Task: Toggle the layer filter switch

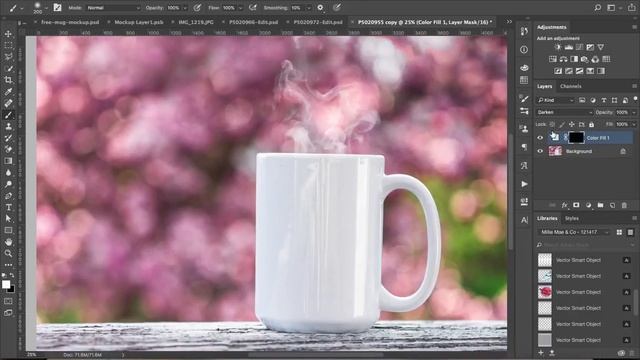Action: point(635,99)
